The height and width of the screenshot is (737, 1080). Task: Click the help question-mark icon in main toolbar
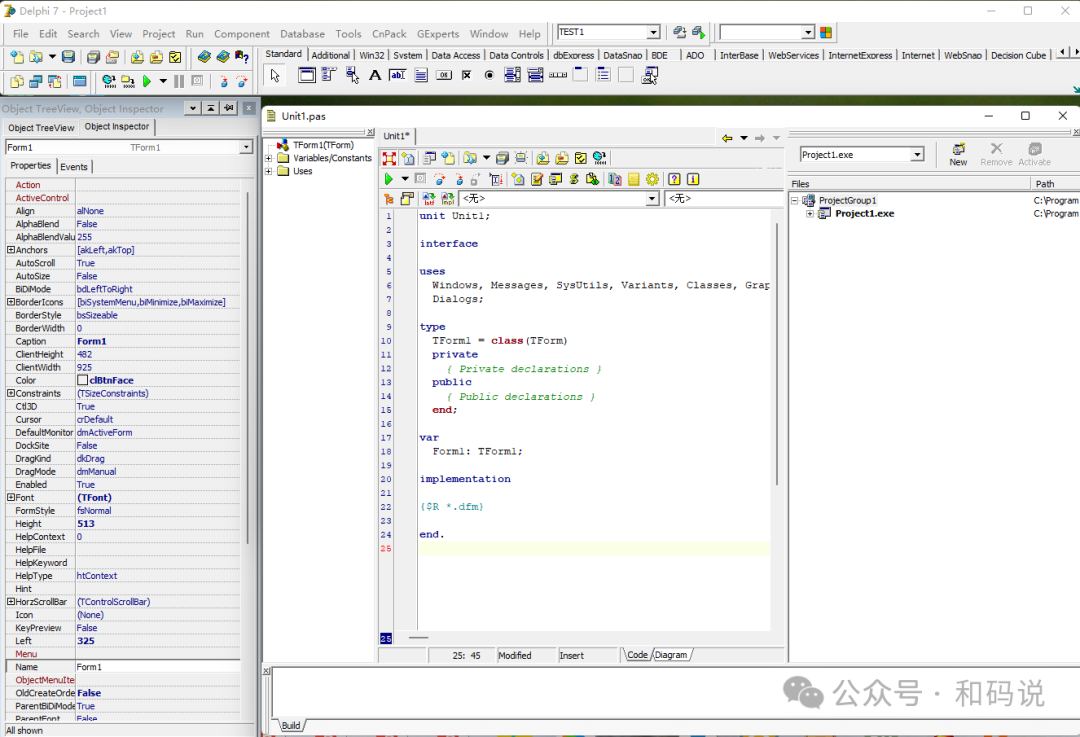click(x=242, y=57)
